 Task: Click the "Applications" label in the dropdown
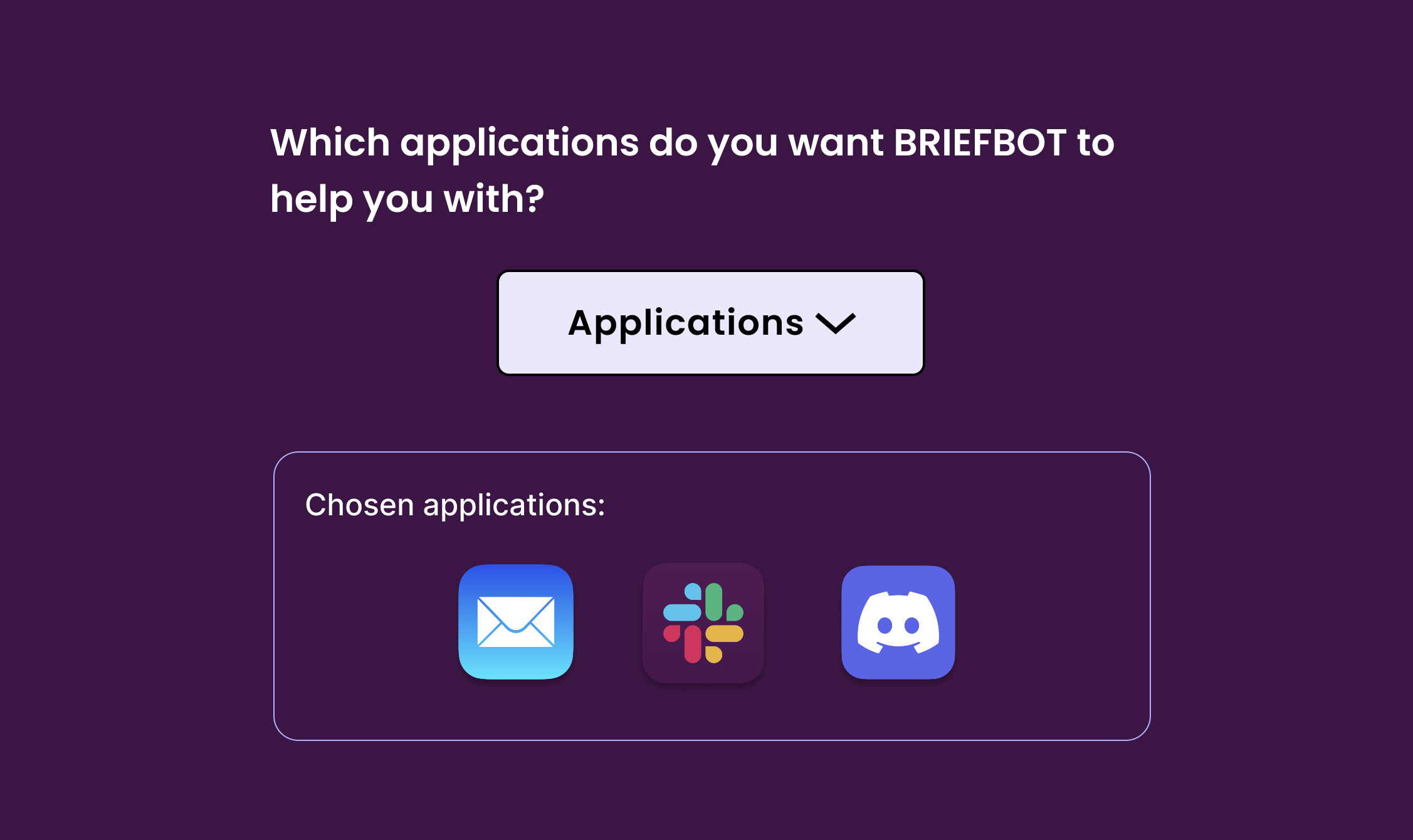pyautogui.click(x=685, y=323)
